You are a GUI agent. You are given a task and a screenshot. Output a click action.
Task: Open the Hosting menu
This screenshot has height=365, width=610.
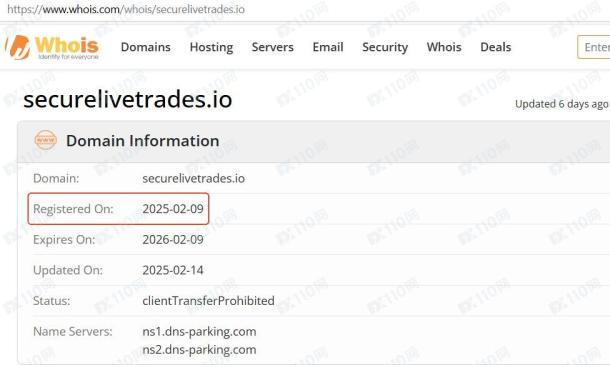coord(211,47)
